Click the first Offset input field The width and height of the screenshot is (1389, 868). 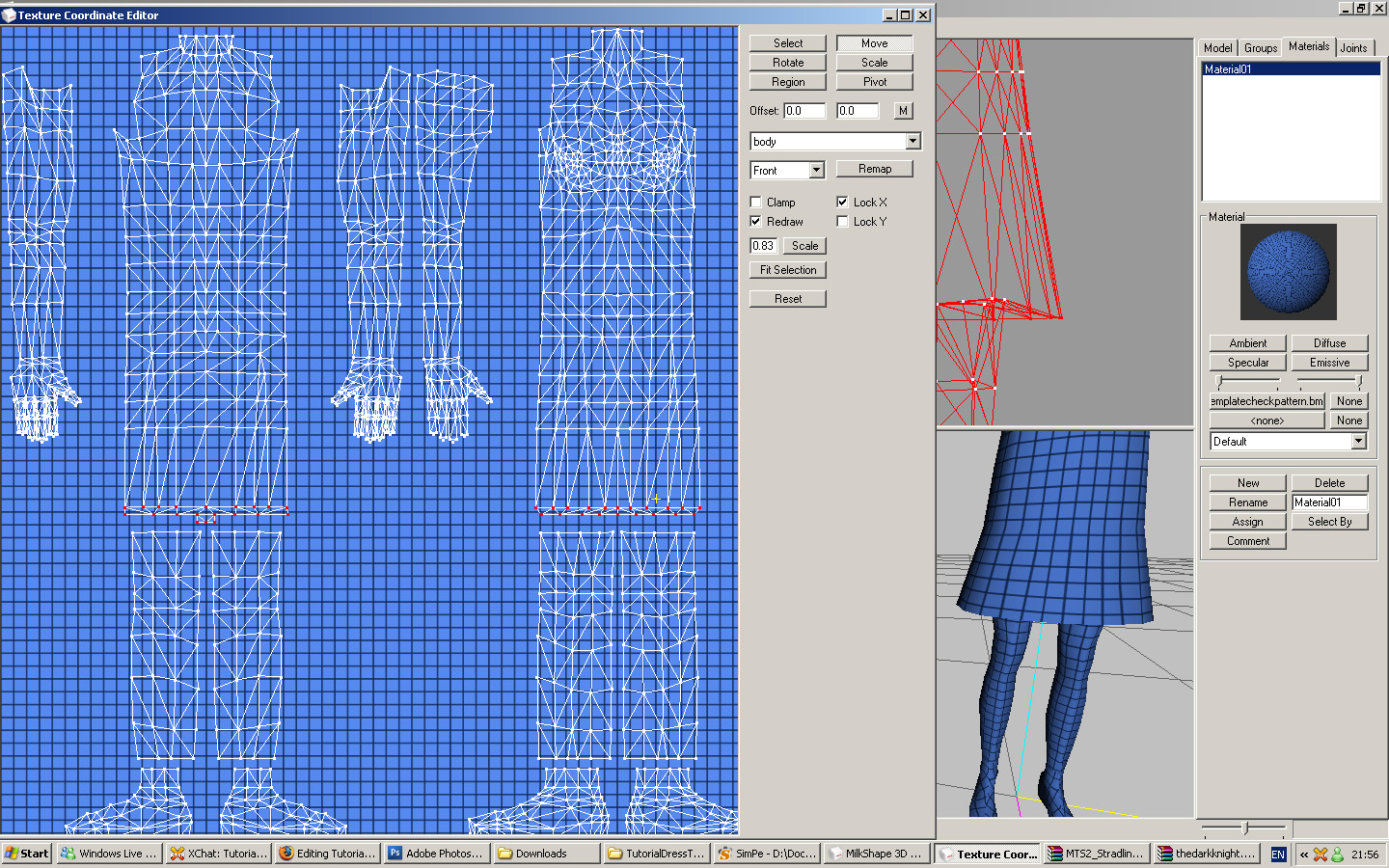pos(803,111)
